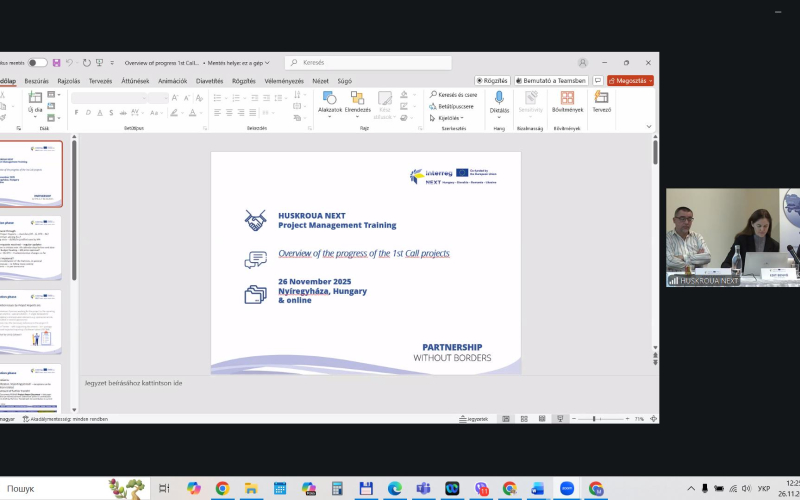The width and height of the screenshot is (800, 500).
Task: Click the Rögzítés record button
Action: coord(492,80)
